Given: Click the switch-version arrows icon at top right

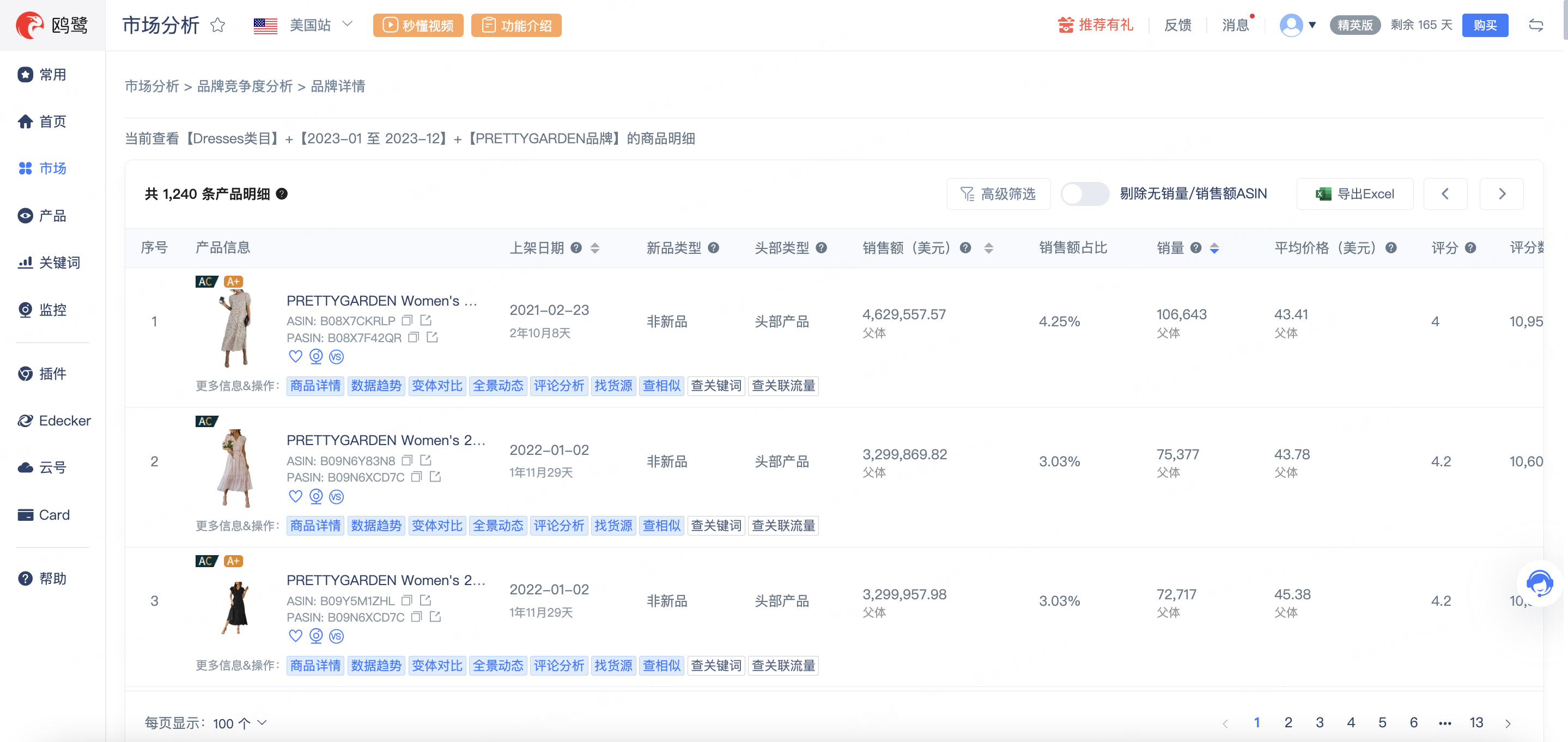Looking at the screenshot, I should 1536,25.
